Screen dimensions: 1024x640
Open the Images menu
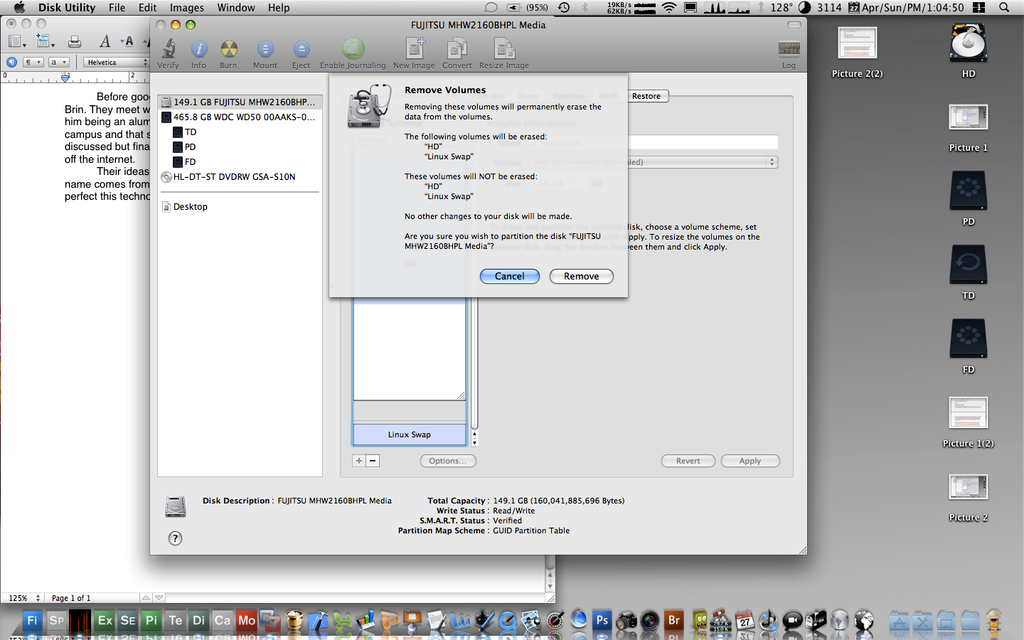(186, 7)
